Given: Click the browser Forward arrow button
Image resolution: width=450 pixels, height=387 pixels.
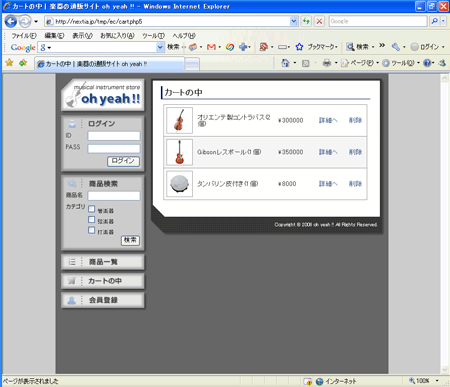Looking at the screenshot, I should [25, 22].
